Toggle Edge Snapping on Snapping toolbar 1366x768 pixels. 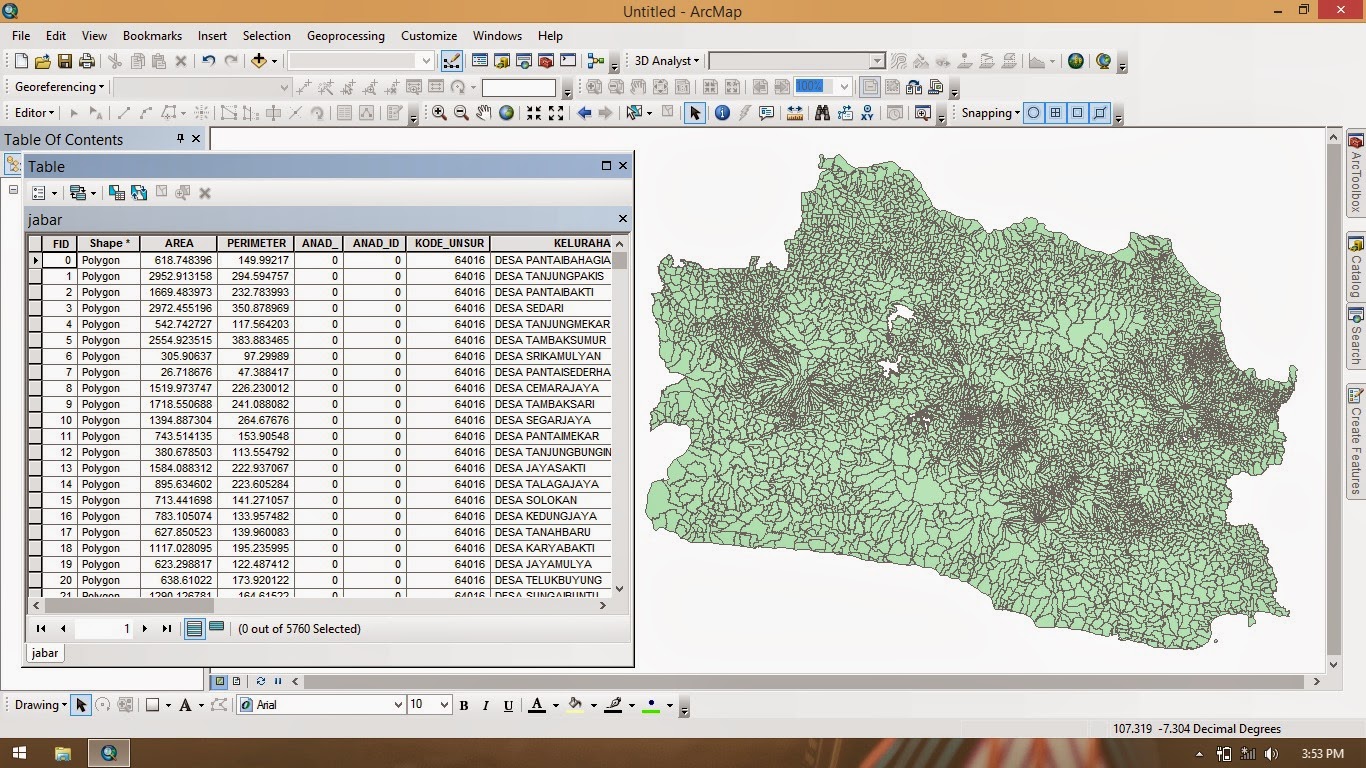click(x=1100, y=113)
